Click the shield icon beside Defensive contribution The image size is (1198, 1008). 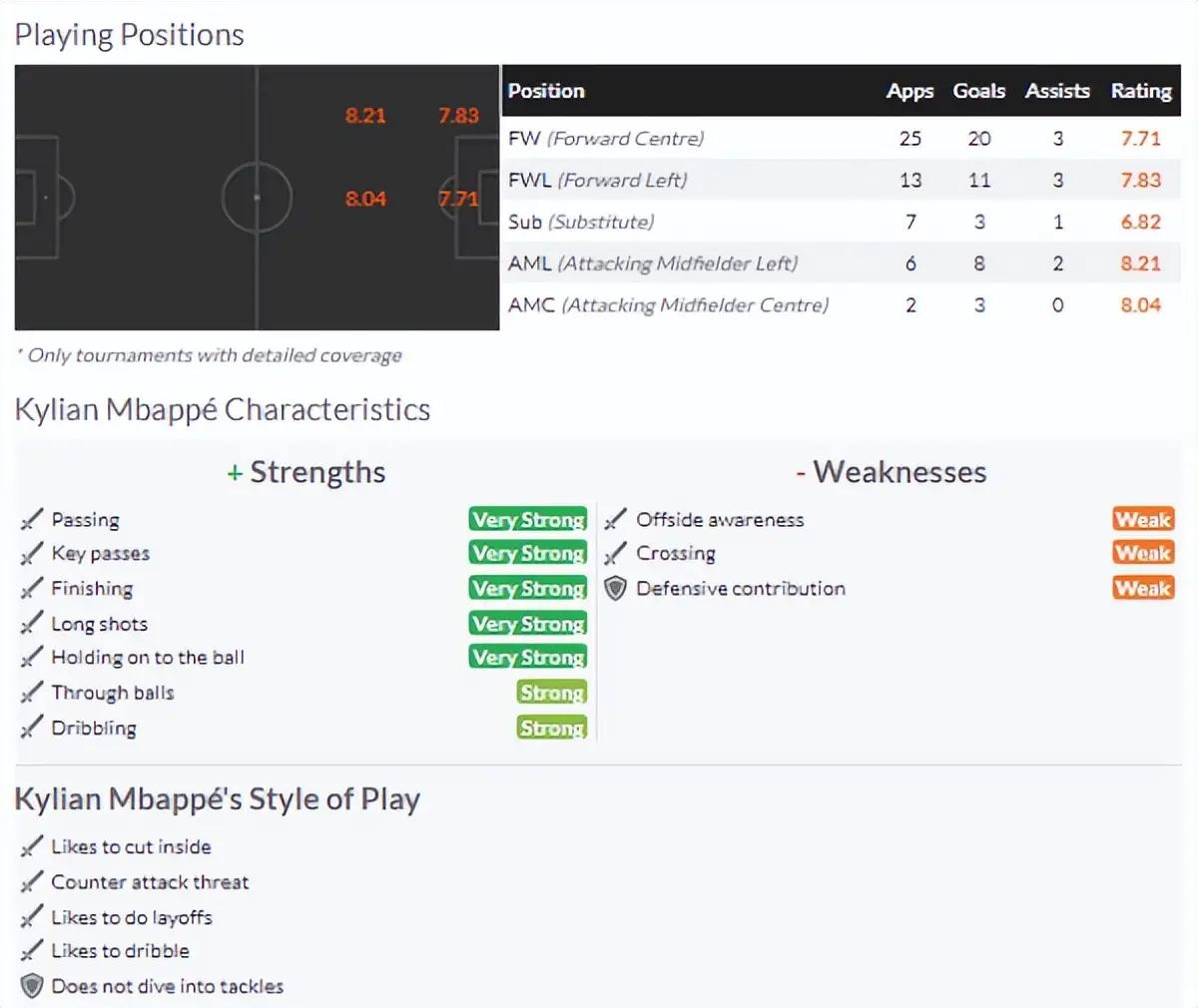[616, 588]
